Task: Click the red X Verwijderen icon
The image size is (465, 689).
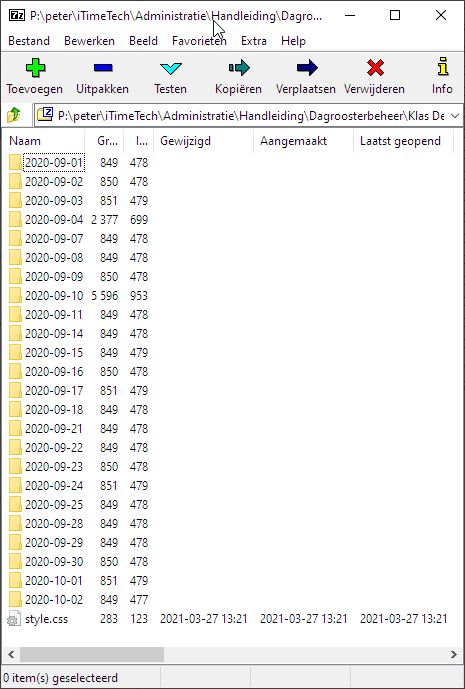Action: click(375, 68)
